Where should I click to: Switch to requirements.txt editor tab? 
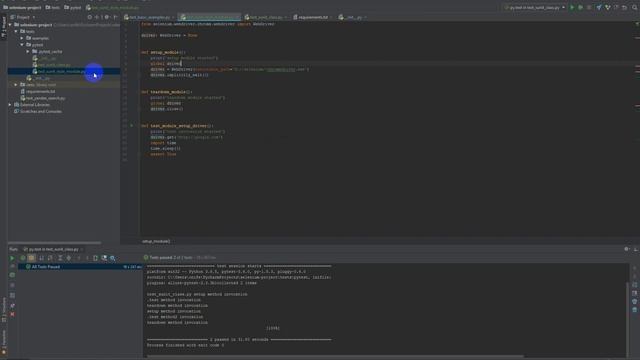(x=313, y=17)
